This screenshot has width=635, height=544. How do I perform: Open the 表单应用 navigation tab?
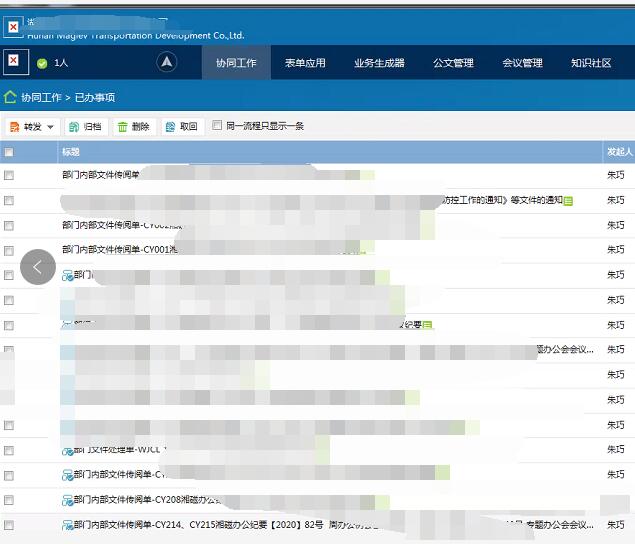pyautogui.click(x=305, y=63)
